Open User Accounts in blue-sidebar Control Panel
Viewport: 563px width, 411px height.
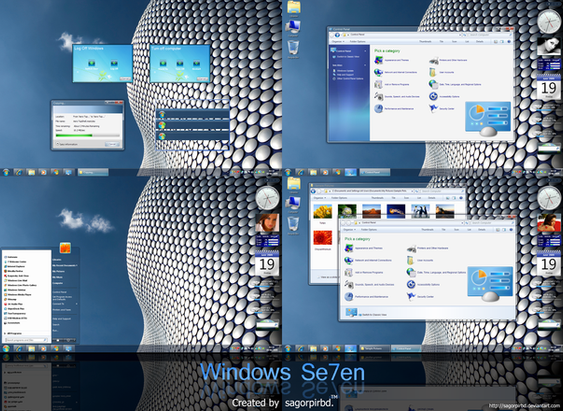click(442, 72)
